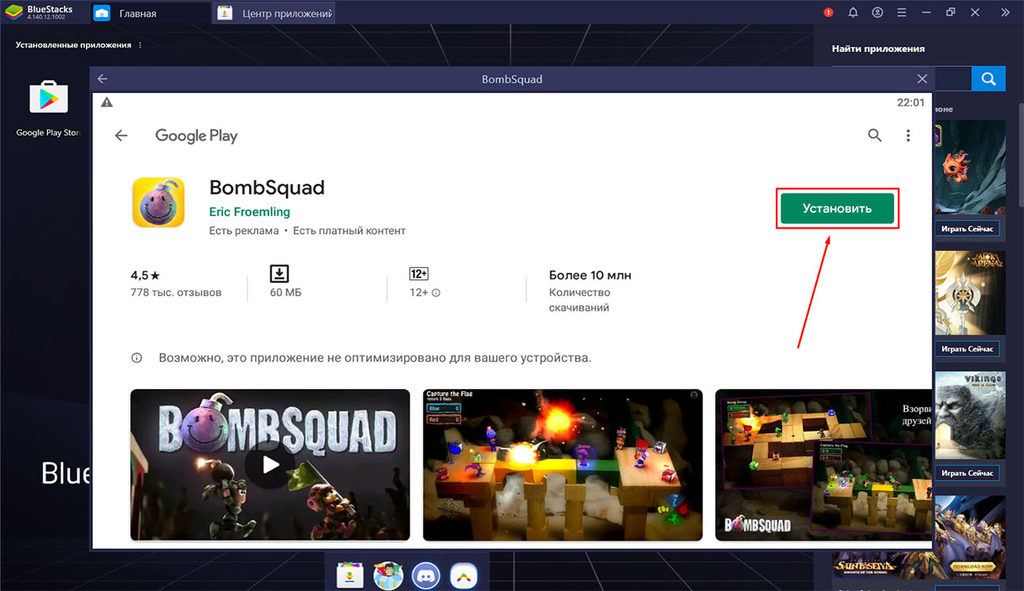Click the 12+ age rating badge
1024x591 pixels.
point(419,274)
